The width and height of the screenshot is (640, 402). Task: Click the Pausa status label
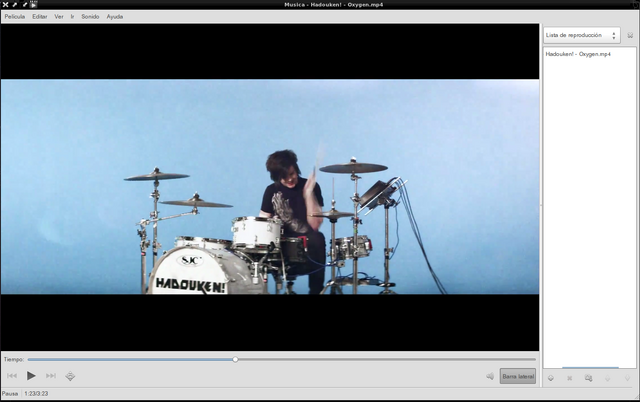(10, 394)
